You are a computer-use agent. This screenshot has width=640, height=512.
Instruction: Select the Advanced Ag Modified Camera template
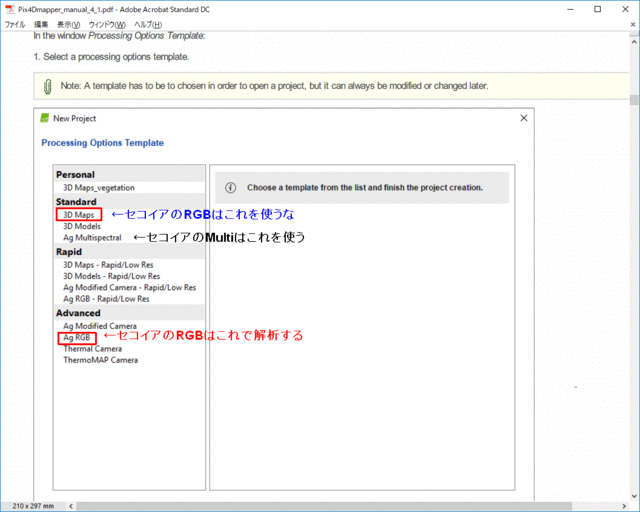[100, 326]
